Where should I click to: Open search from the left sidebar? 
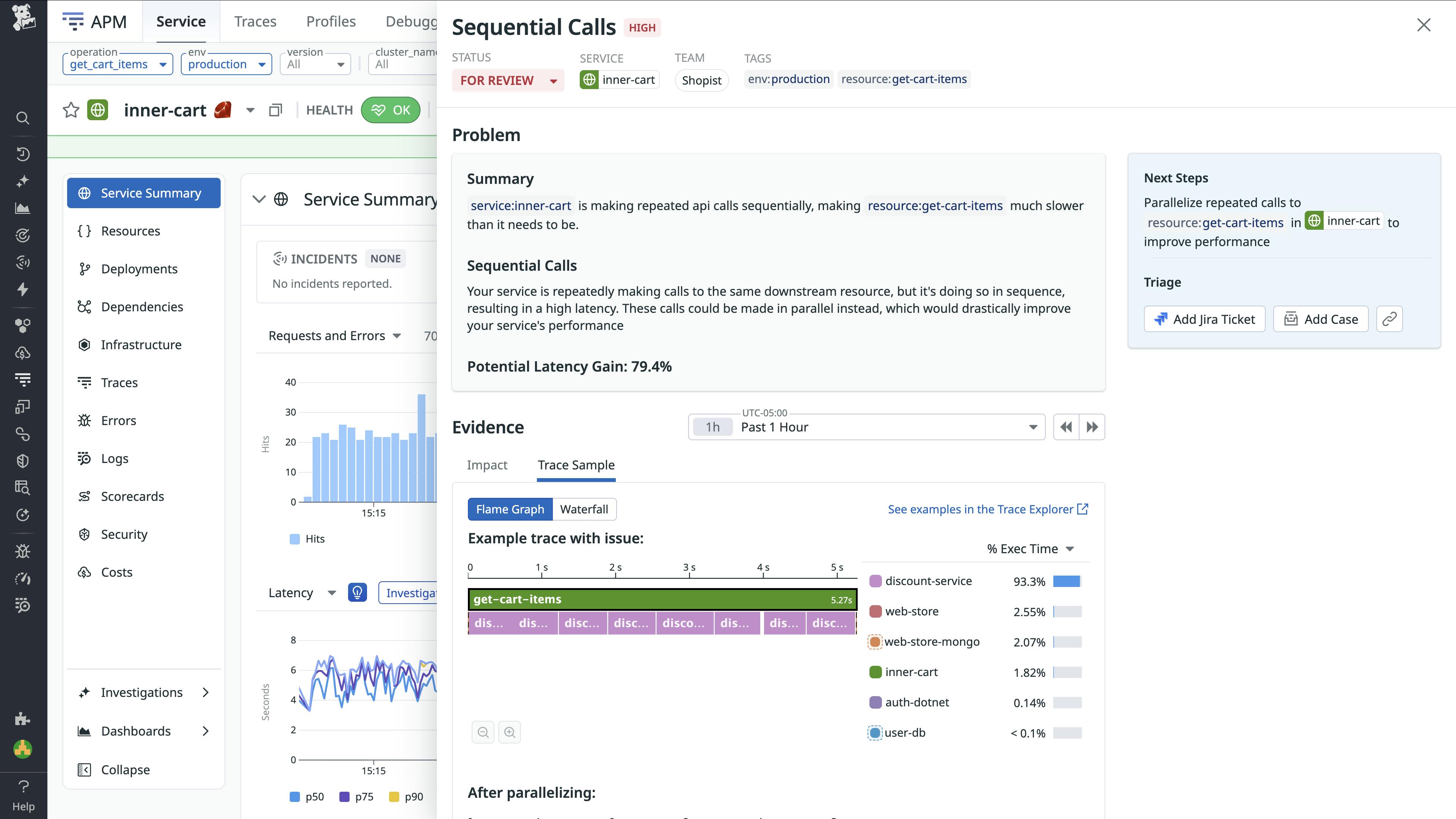click(x=23, y=118)
